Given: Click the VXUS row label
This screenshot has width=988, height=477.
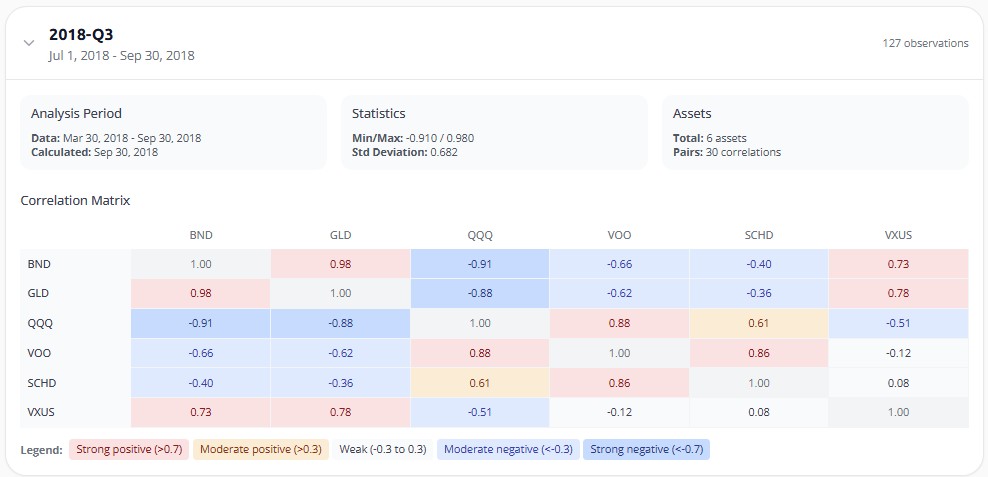Looking at the screenshot, I should pyautogui.click(x=42, y=412).
